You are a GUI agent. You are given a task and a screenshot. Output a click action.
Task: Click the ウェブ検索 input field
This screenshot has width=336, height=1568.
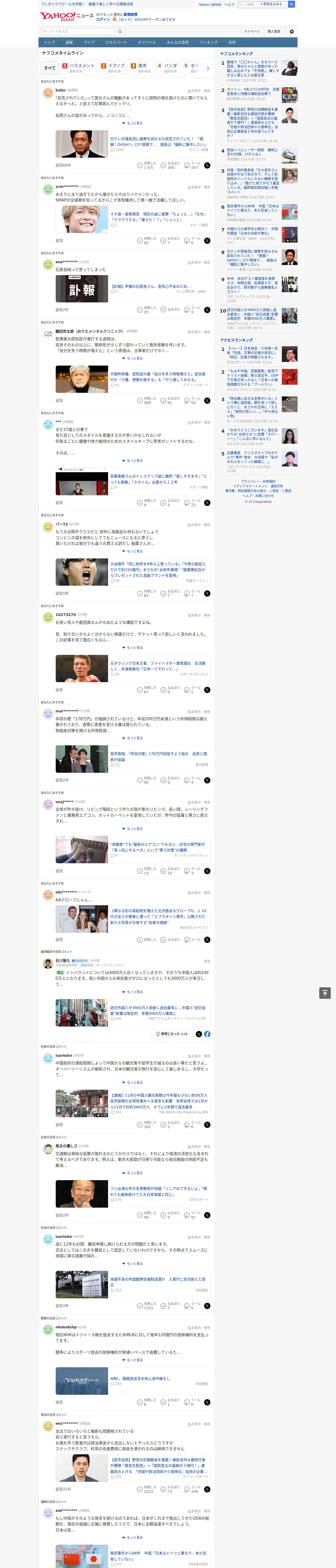248,4
